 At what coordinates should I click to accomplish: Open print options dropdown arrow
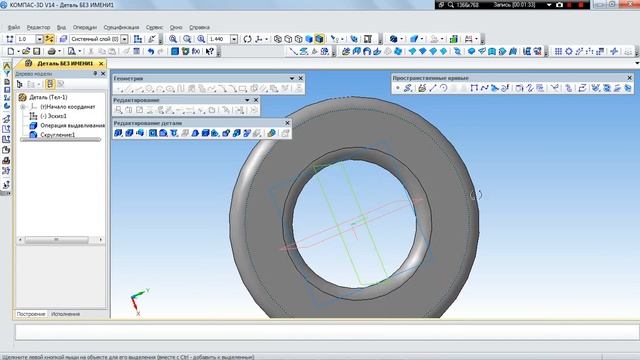[60, 51]
